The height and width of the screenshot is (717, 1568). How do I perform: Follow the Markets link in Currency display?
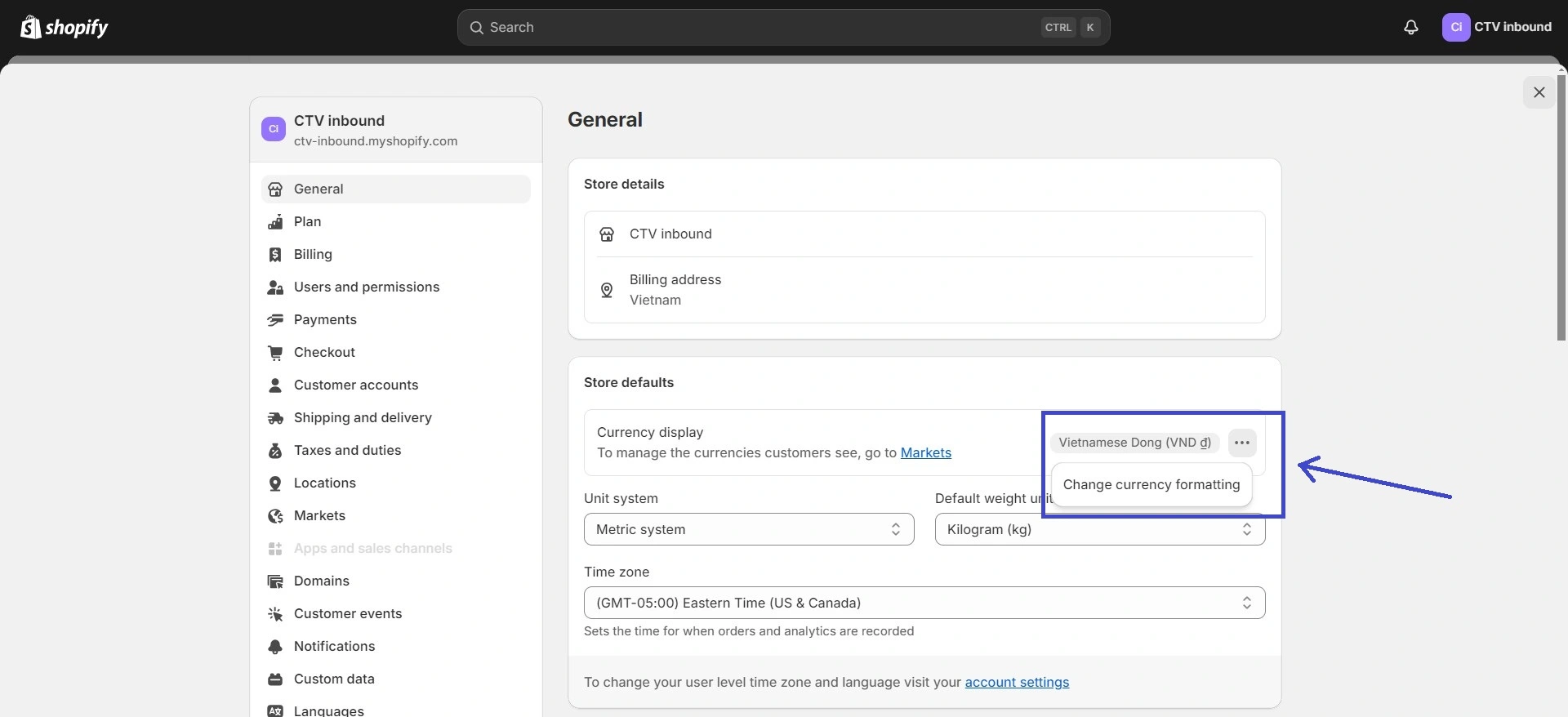(x=926, y=452)
